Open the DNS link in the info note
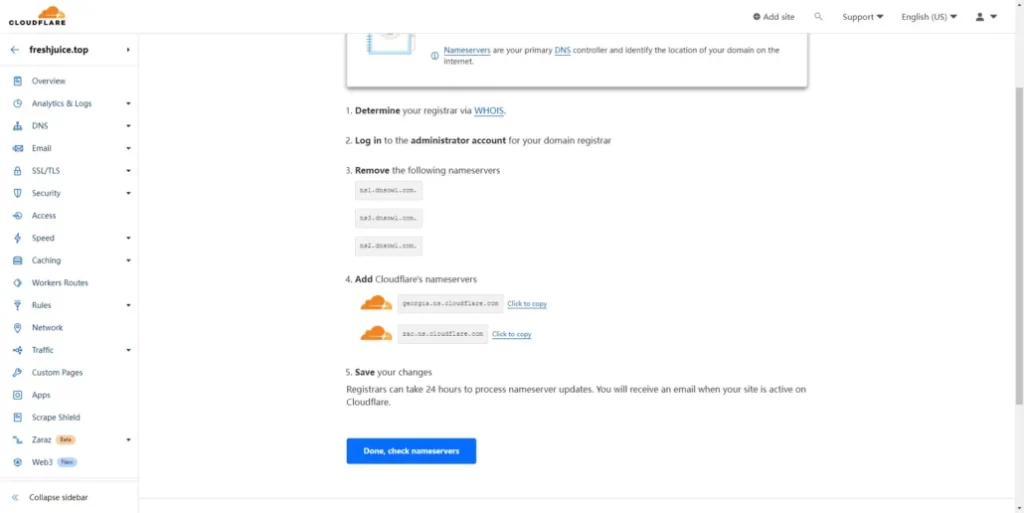This screenshot has width=1024, height=513. (x=562, y=50)
